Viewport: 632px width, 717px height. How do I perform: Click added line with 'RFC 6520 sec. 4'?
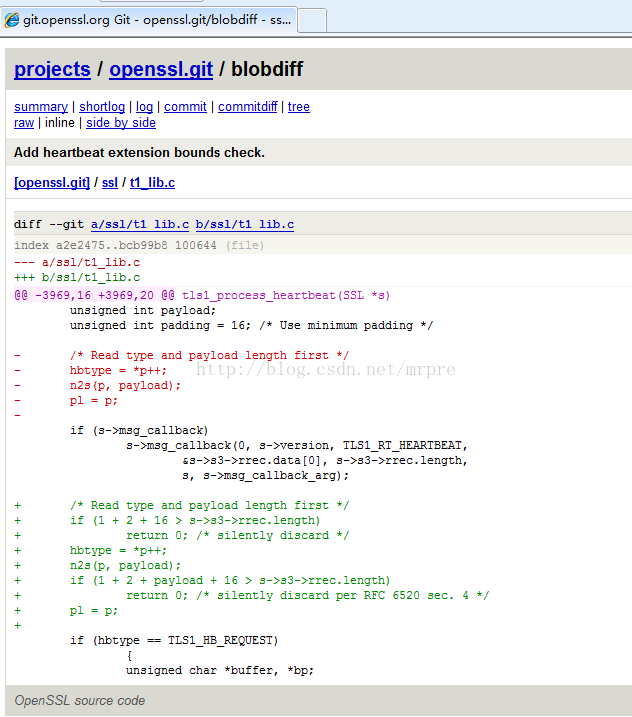pos(307,595)
